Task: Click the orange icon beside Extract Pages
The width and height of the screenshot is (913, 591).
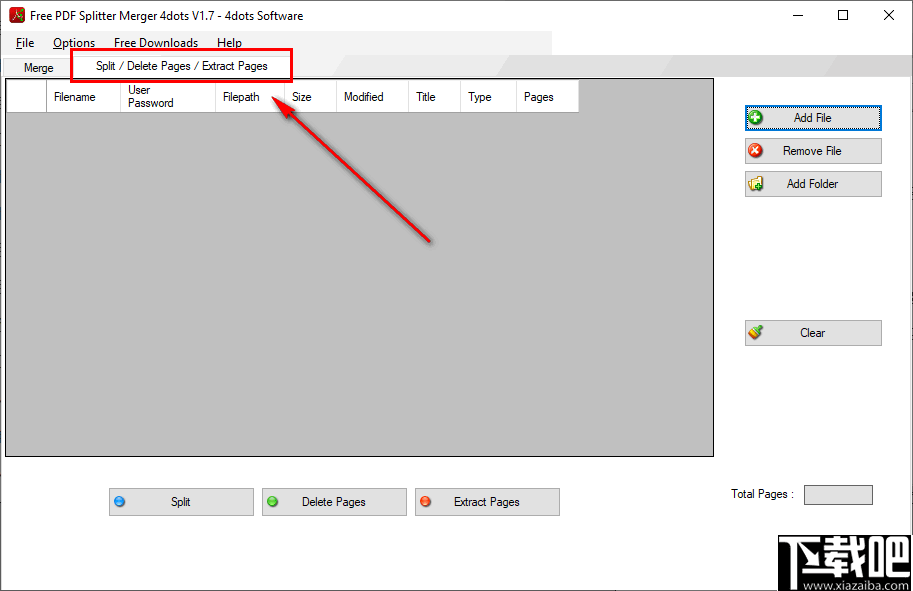Action: pyautogui.click(x=427, y=501)
